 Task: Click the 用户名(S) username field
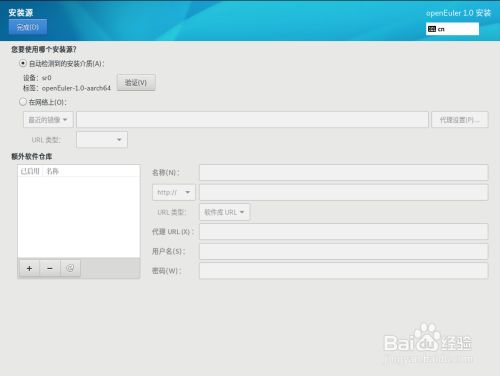(344, 251)
